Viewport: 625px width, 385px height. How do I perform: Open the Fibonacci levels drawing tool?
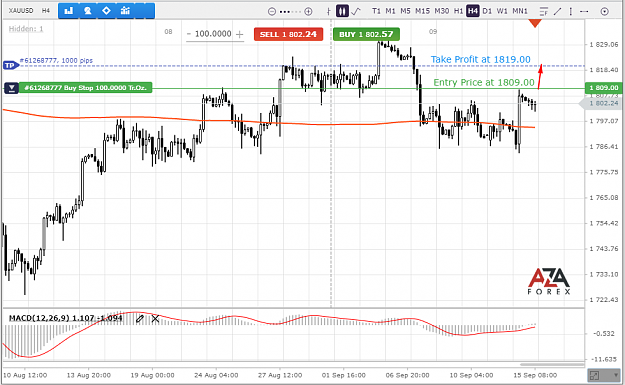(544, 12)
